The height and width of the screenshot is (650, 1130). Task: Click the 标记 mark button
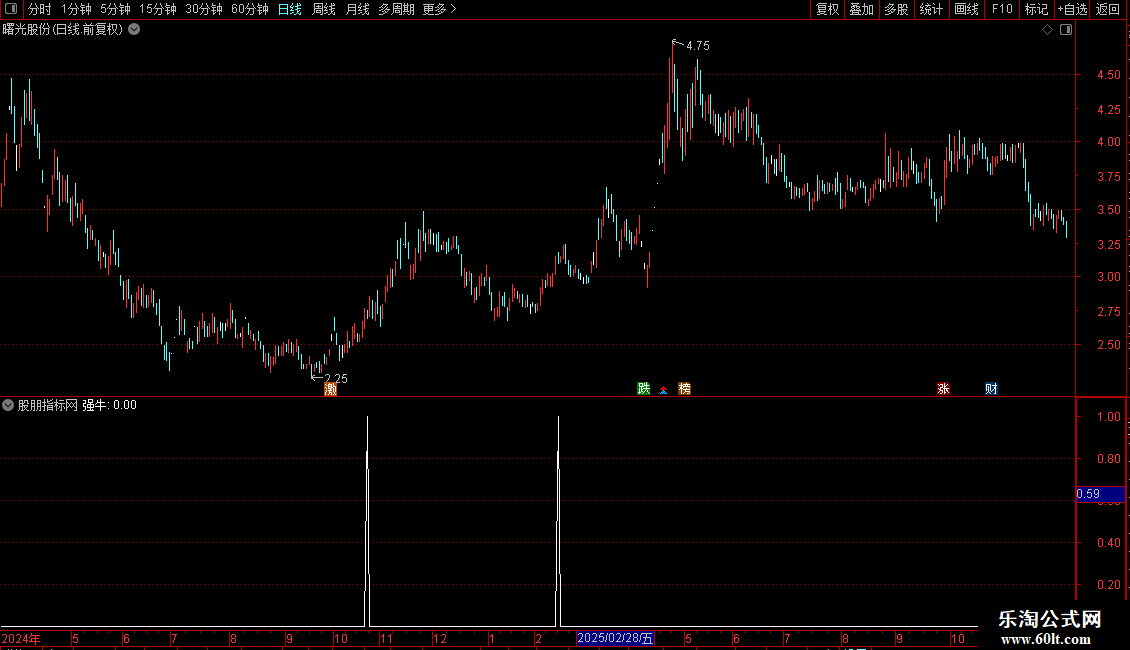pyautogui.click(x=1036, y=9)
